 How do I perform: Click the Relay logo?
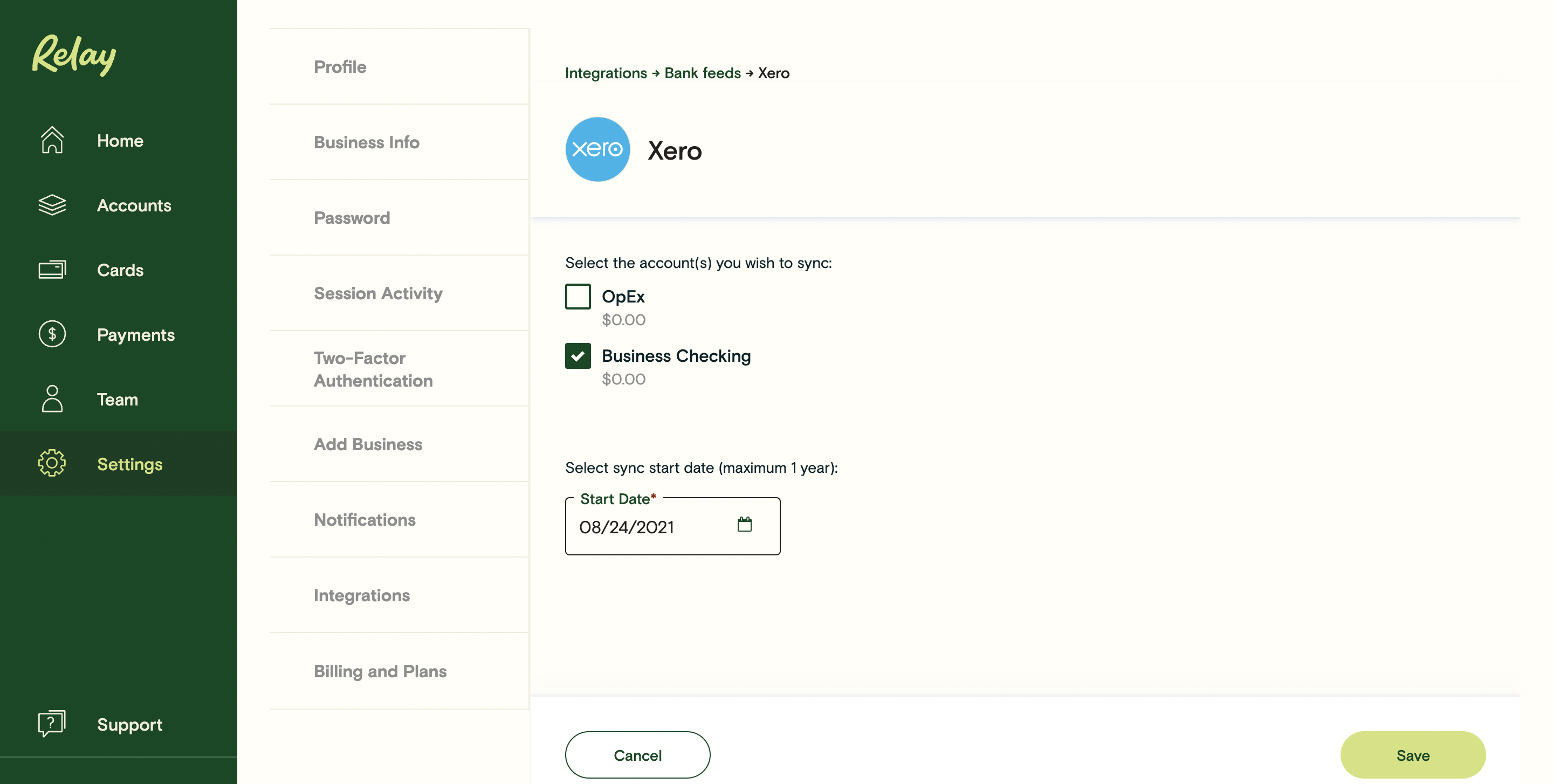click(73, 55)
